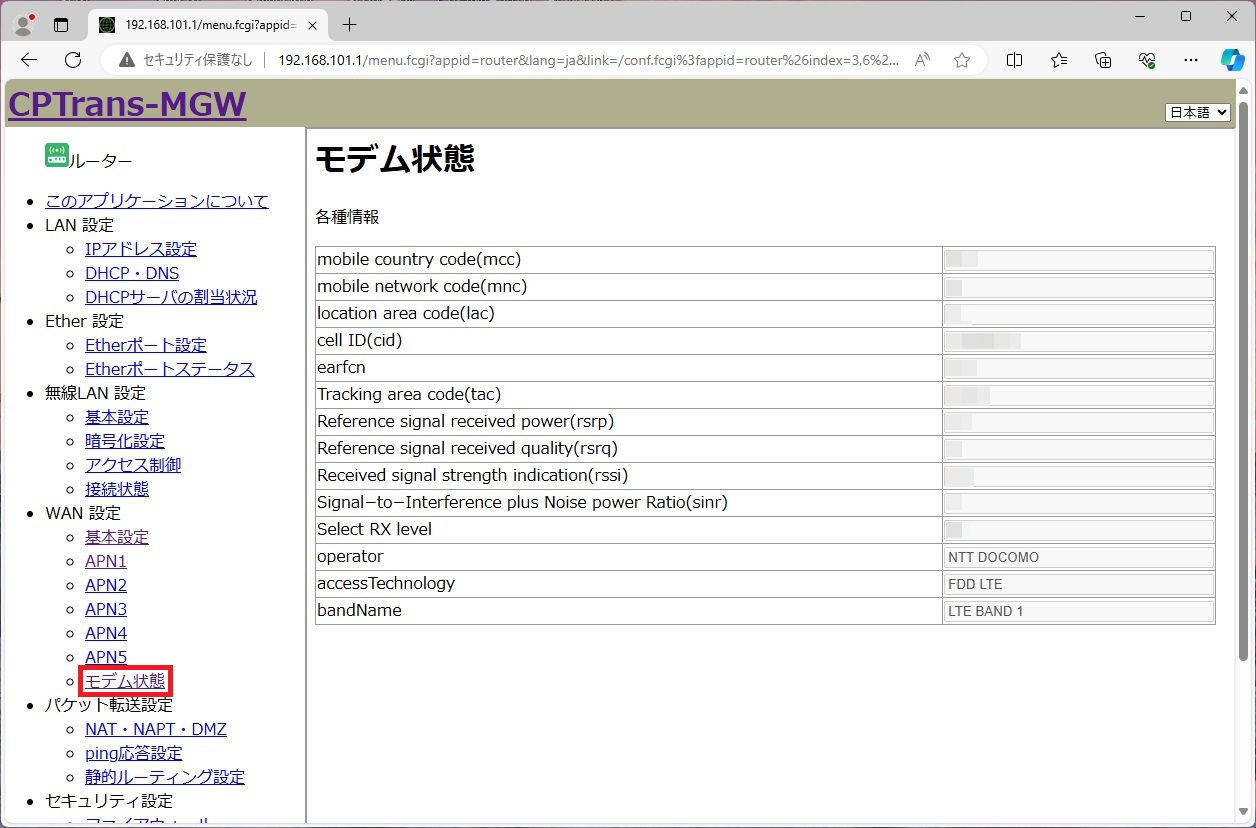The height and width of the screenshot is (828, 1256).
Task: Open the APN1 settings link
Action: 106,561
